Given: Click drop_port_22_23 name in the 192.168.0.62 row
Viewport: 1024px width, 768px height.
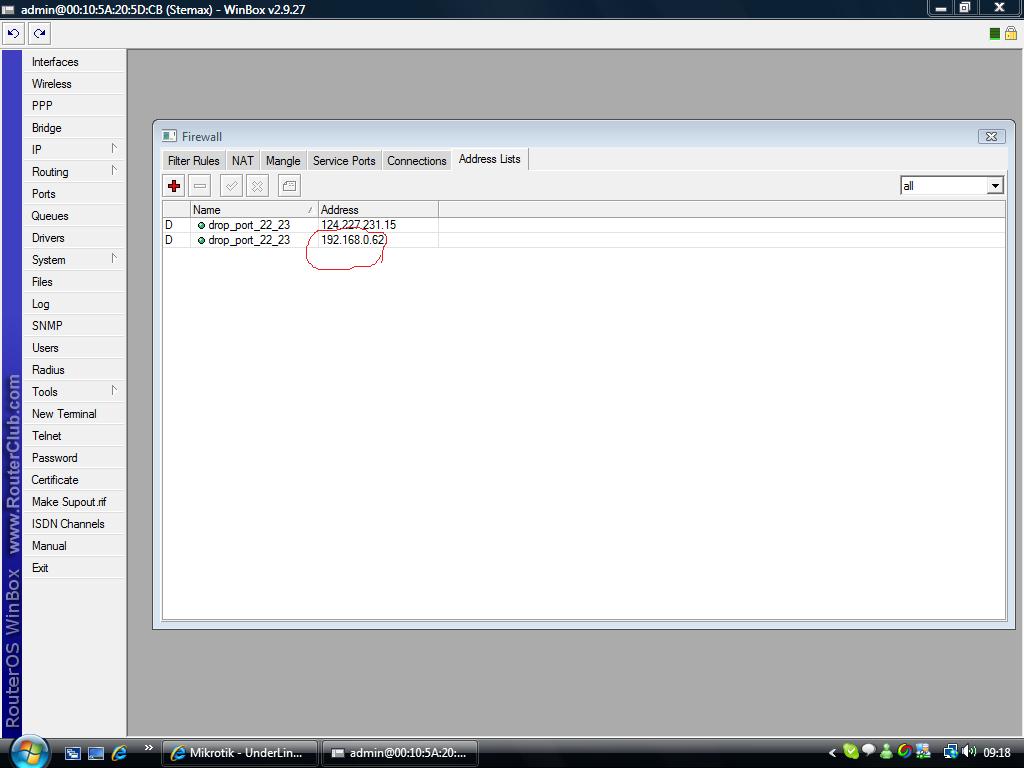Looking at the screenshot, I should click(x=249, y=240).
